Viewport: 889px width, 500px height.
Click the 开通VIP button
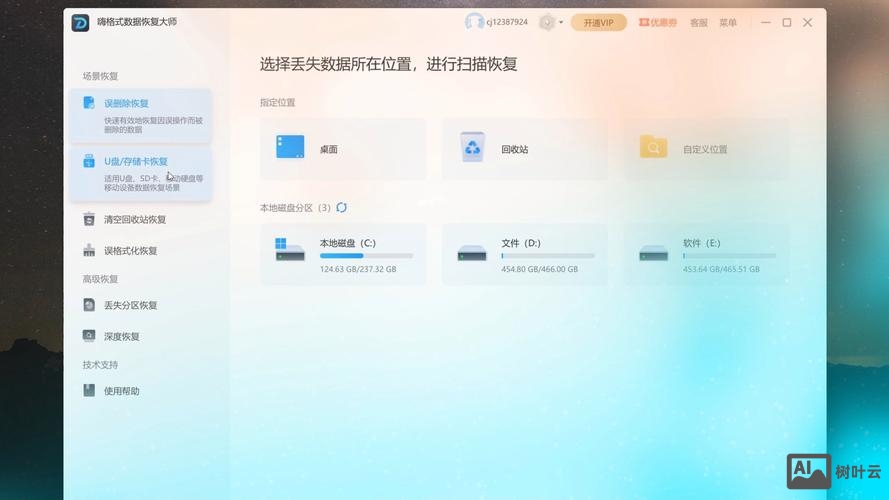coord(599,23)
